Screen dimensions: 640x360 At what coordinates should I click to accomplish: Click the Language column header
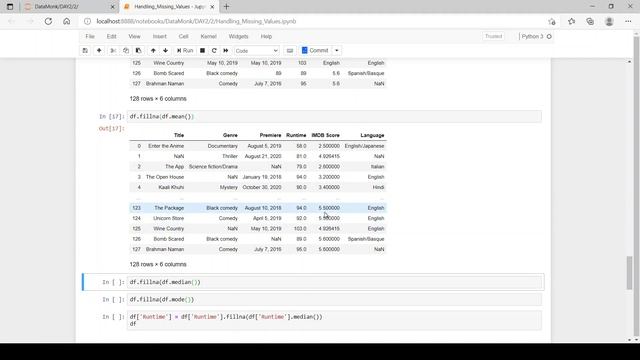[x=372, y=135]
